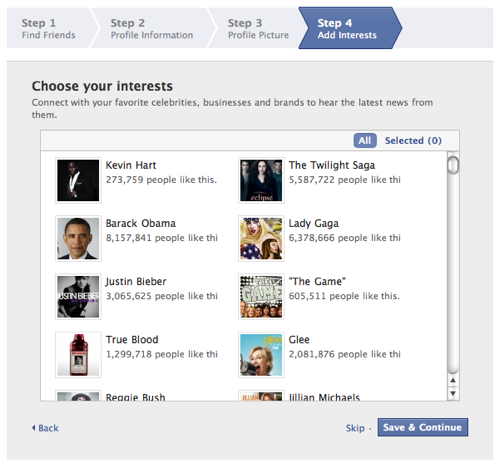
Task: Click the scrollbar down arrow
Action: tap(453, 393)
